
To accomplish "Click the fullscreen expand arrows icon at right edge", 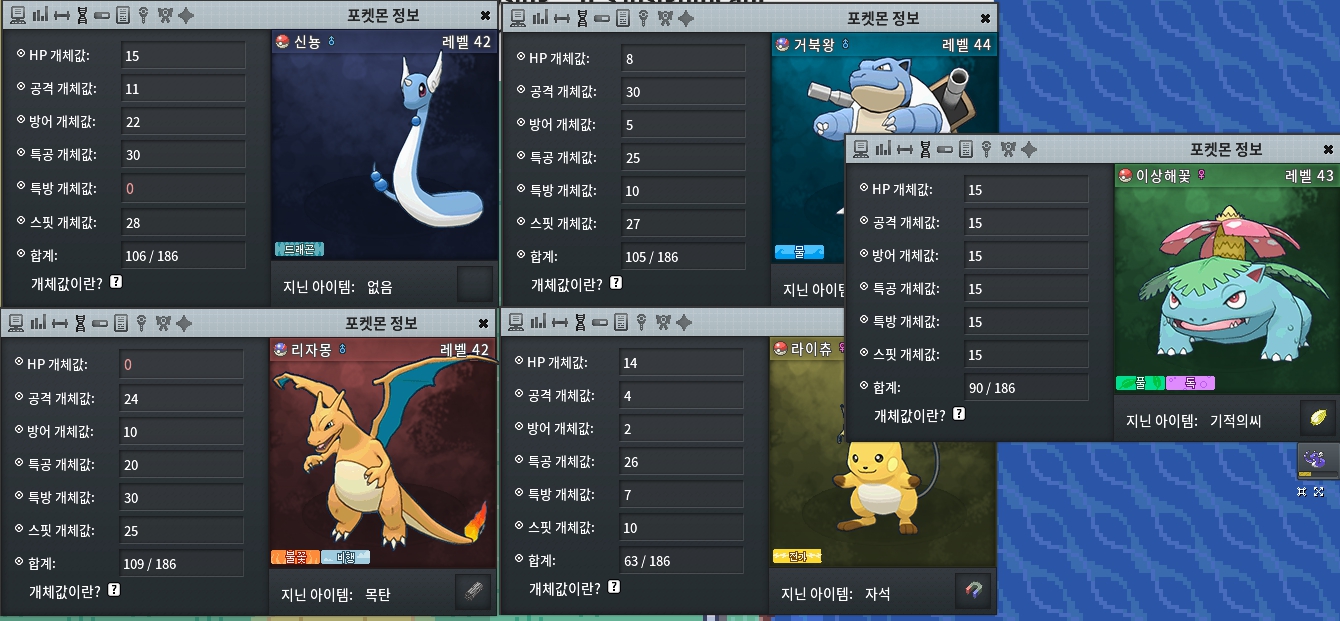I will coord(1319,492).
